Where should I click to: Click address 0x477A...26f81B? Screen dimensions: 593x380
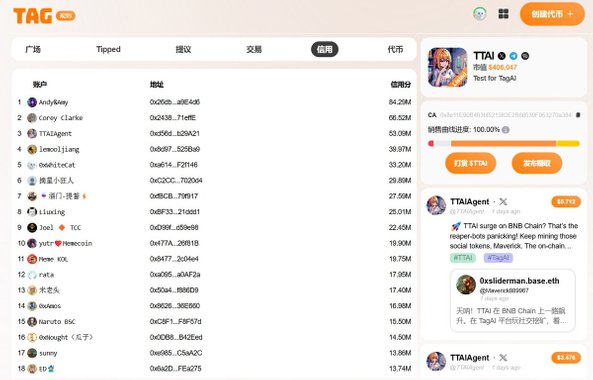click(174, 243)
